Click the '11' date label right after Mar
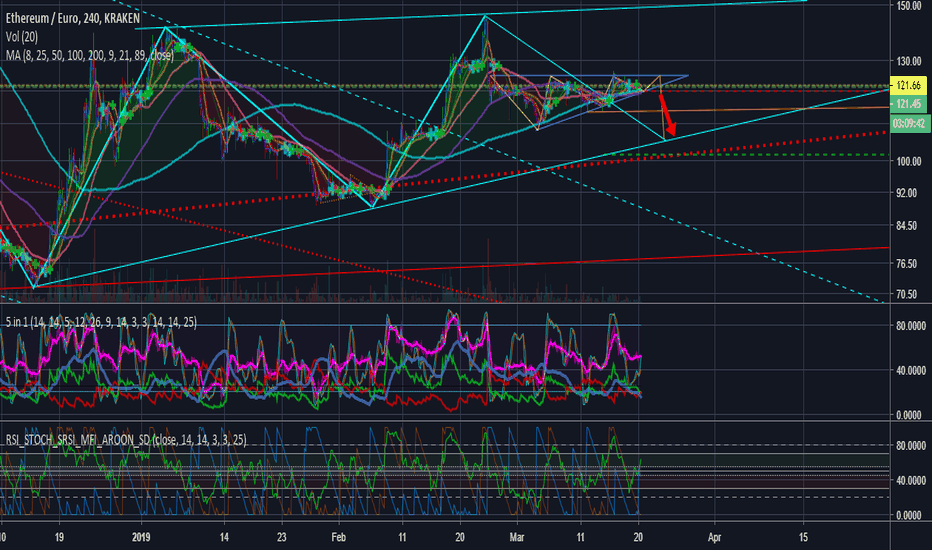The height and width of the screenshot is (550, 932). [580, 538]
